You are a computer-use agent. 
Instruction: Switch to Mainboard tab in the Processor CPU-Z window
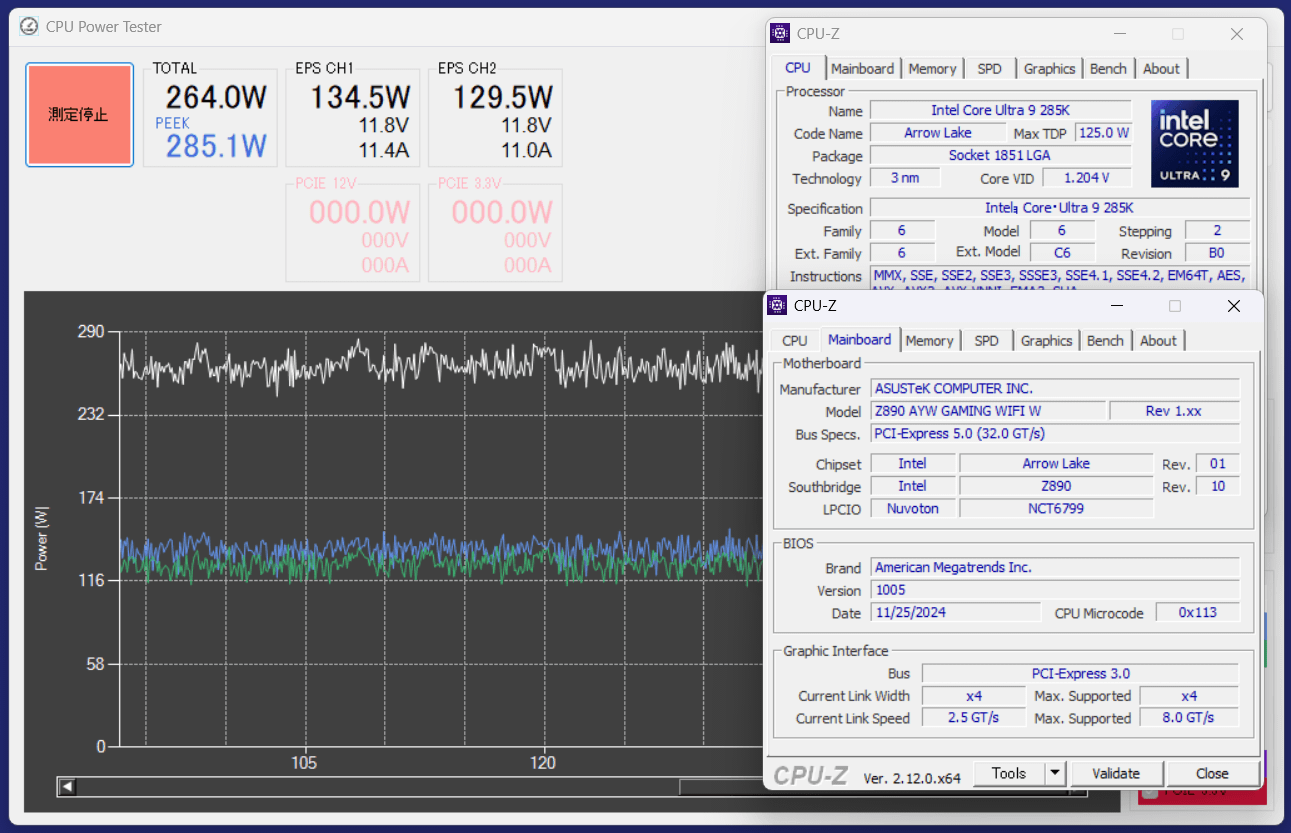tap(862, 69)
